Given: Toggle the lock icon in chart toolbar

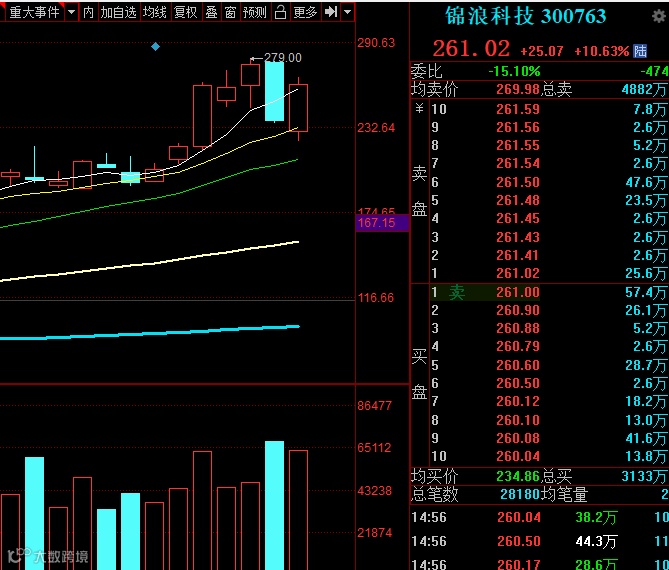Looking at the screenshot, I should pos(280,12).
